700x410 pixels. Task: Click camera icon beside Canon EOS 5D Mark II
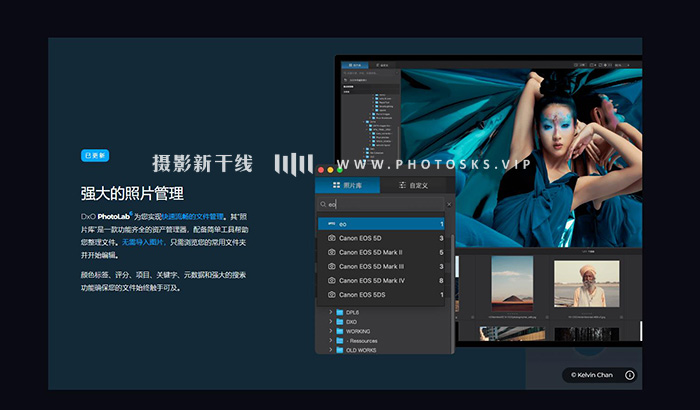[332, 252]
